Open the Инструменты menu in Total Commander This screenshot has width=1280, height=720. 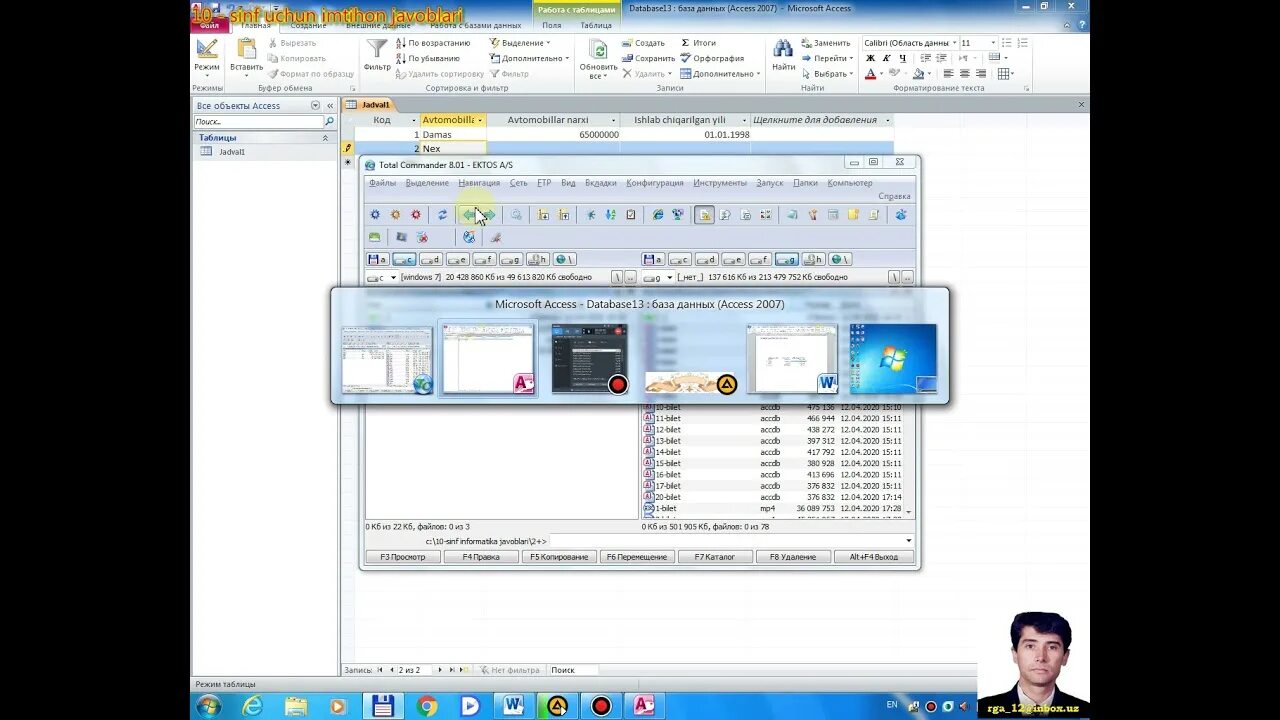click(x=720, y=183)
